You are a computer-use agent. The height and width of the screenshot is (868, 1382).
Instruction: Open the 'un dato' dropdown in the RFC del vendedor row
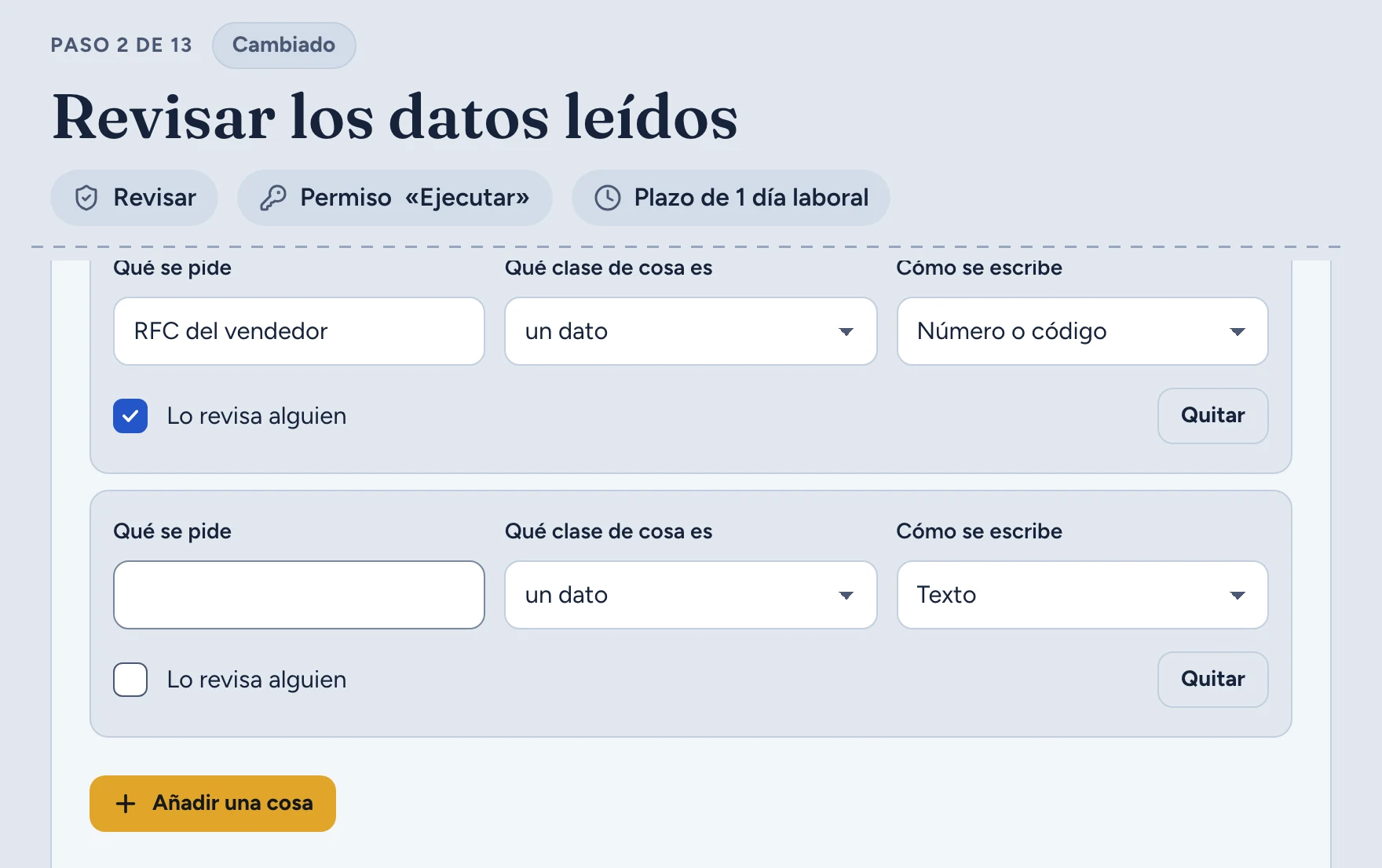click(x=690, y=331)
